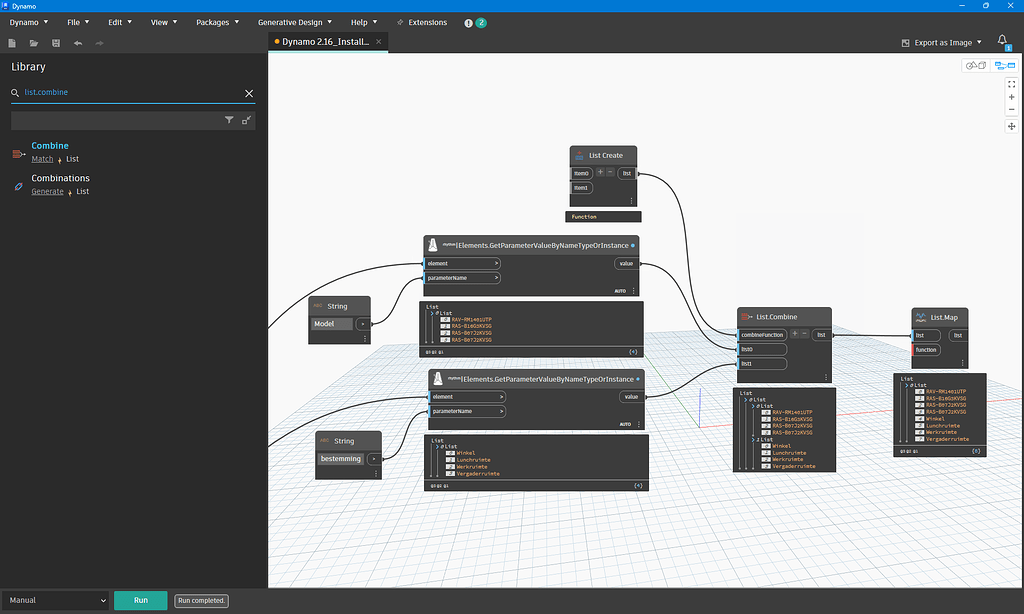
Task: Clear the library search field
Action: coord(249,93)
